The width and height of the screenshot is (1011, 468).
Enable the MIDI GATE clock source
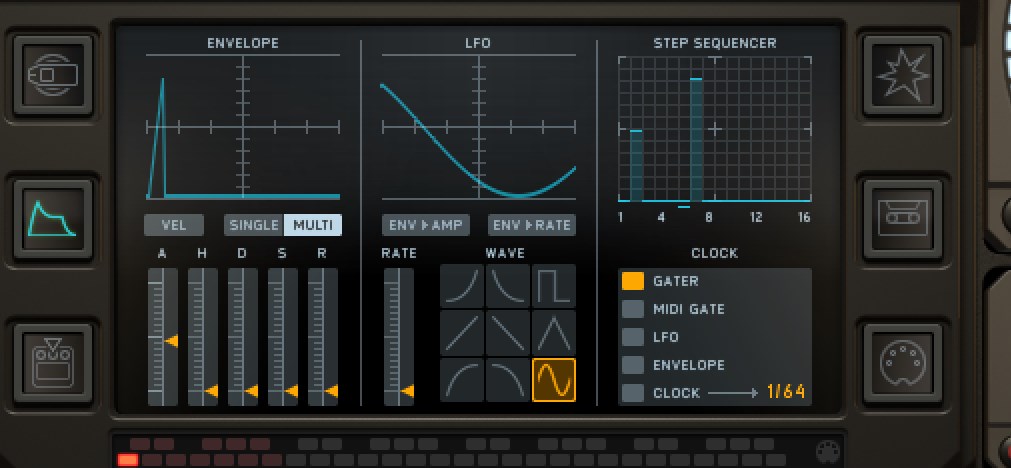tap(633, 309)
